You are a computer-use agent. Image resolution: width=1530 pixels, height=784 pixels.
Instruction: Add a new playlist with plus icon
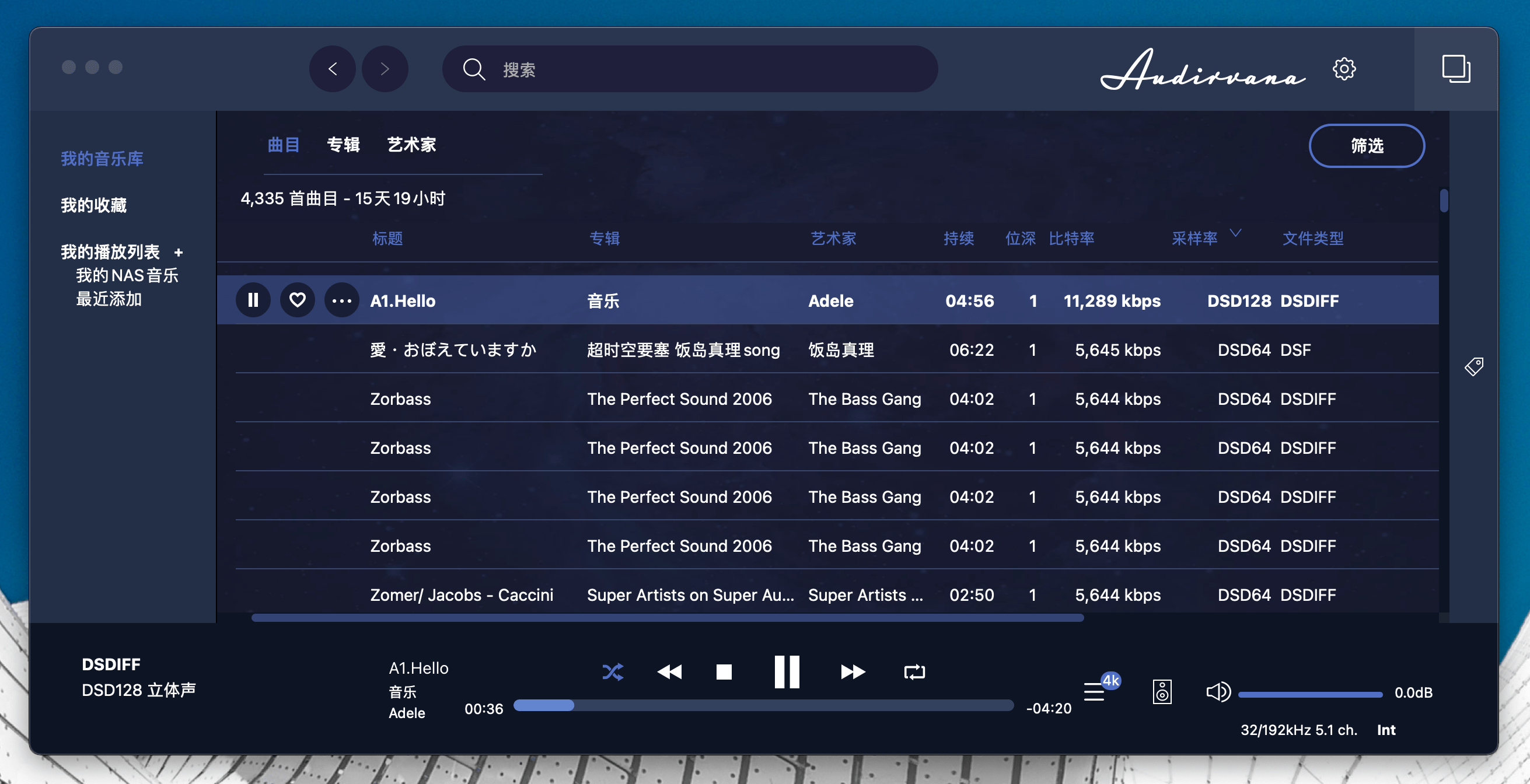pos(178,253)
